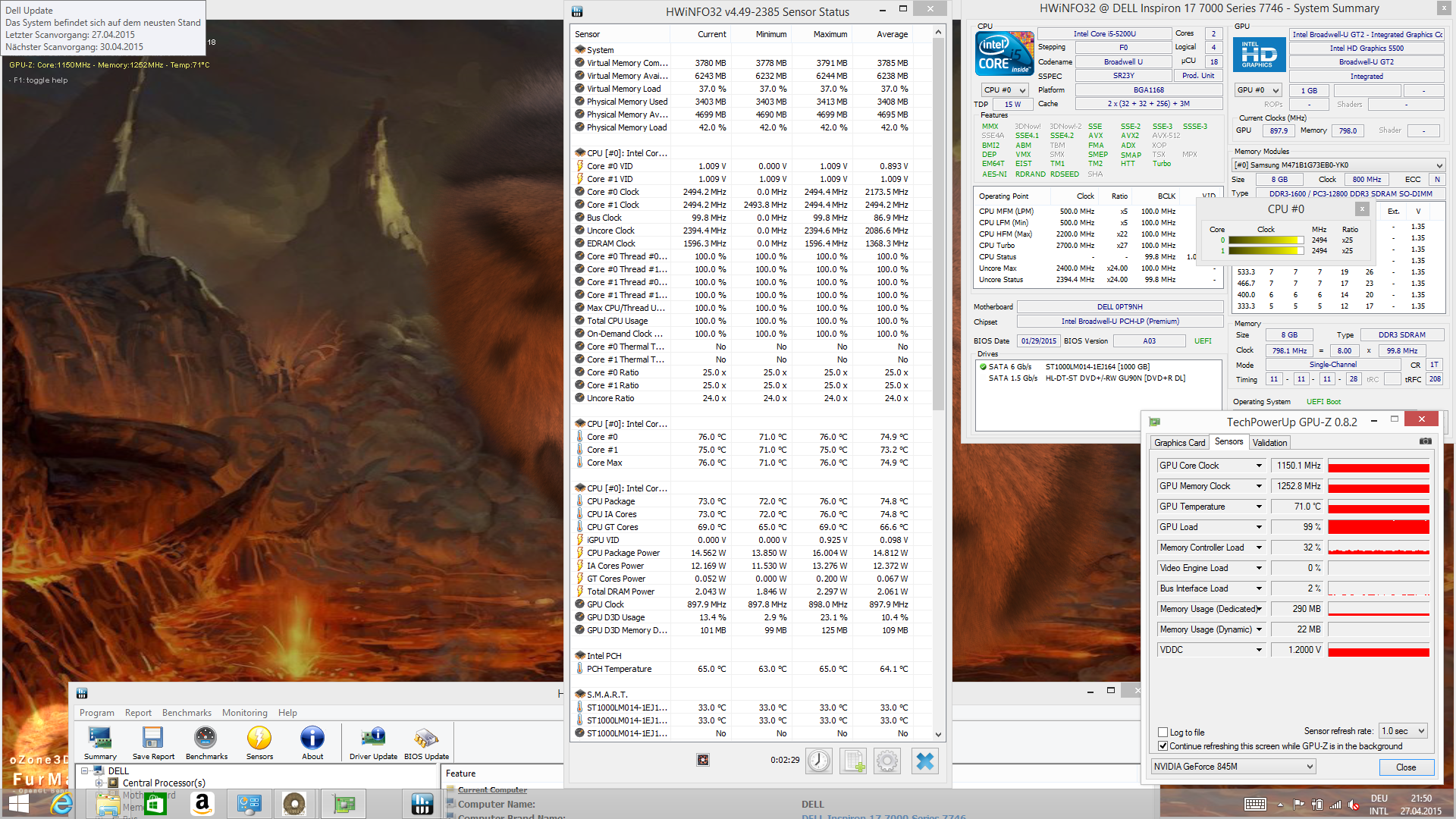The image size is (1456, 819).
Task: Toggle Continue refreshing in background checkbox
Action: [x=1163, y=746]
